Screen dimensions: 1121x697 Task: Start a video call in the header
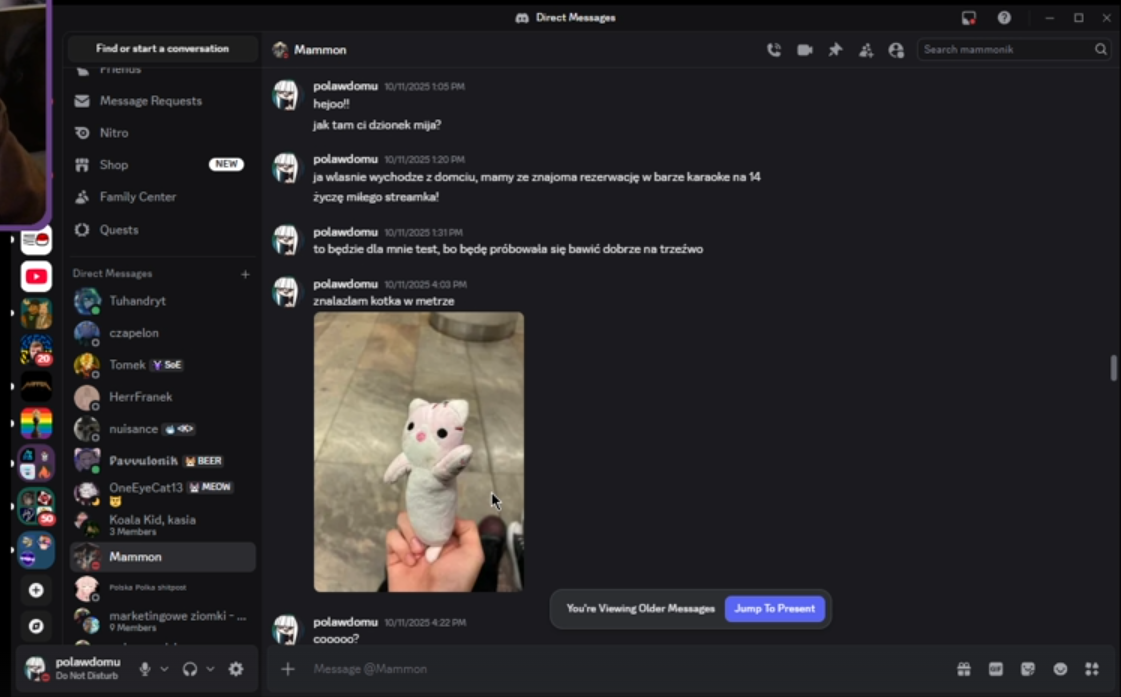coord(805,50)
